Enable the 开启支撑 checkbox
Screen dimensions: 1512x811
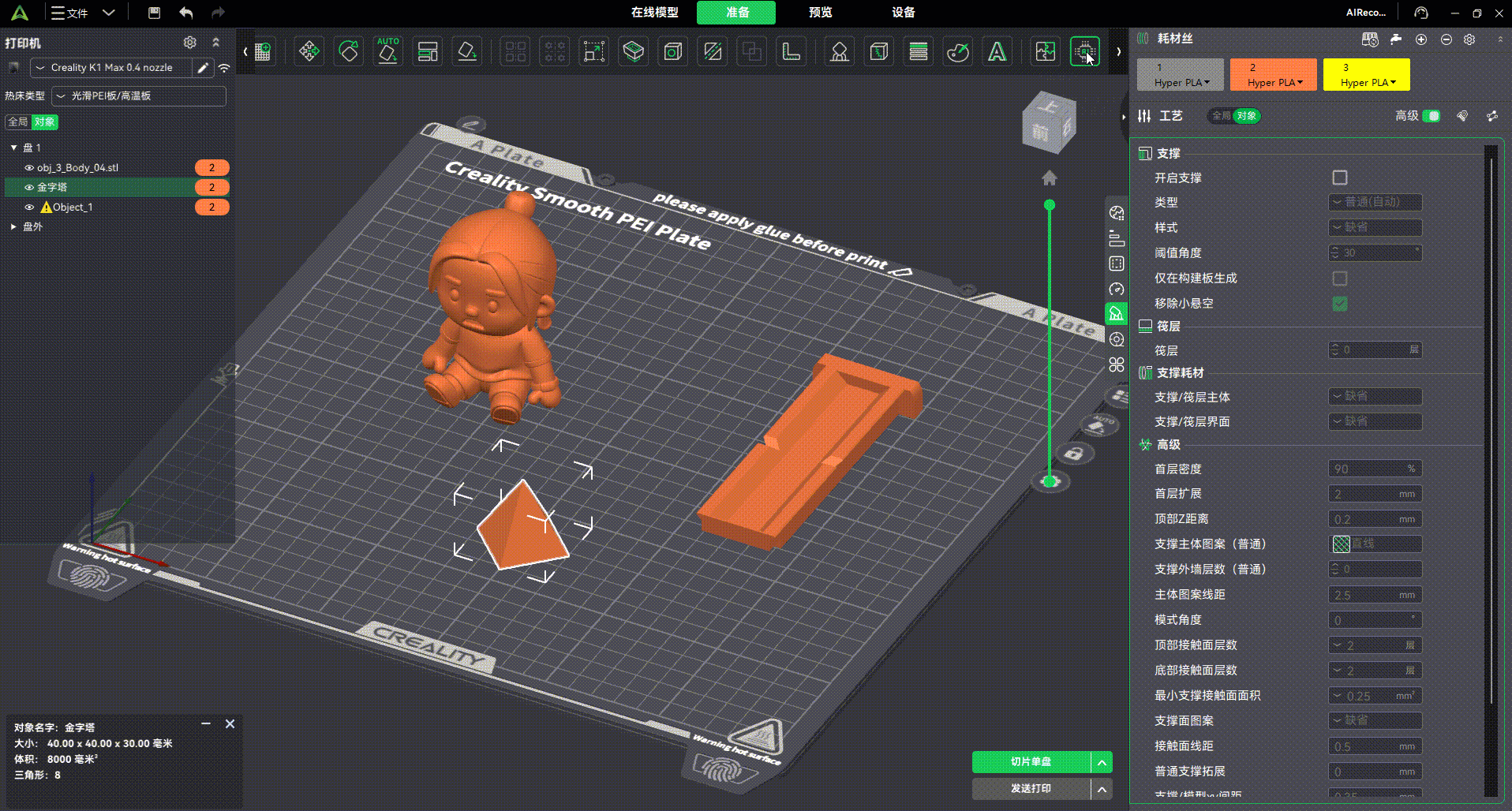1339,178
